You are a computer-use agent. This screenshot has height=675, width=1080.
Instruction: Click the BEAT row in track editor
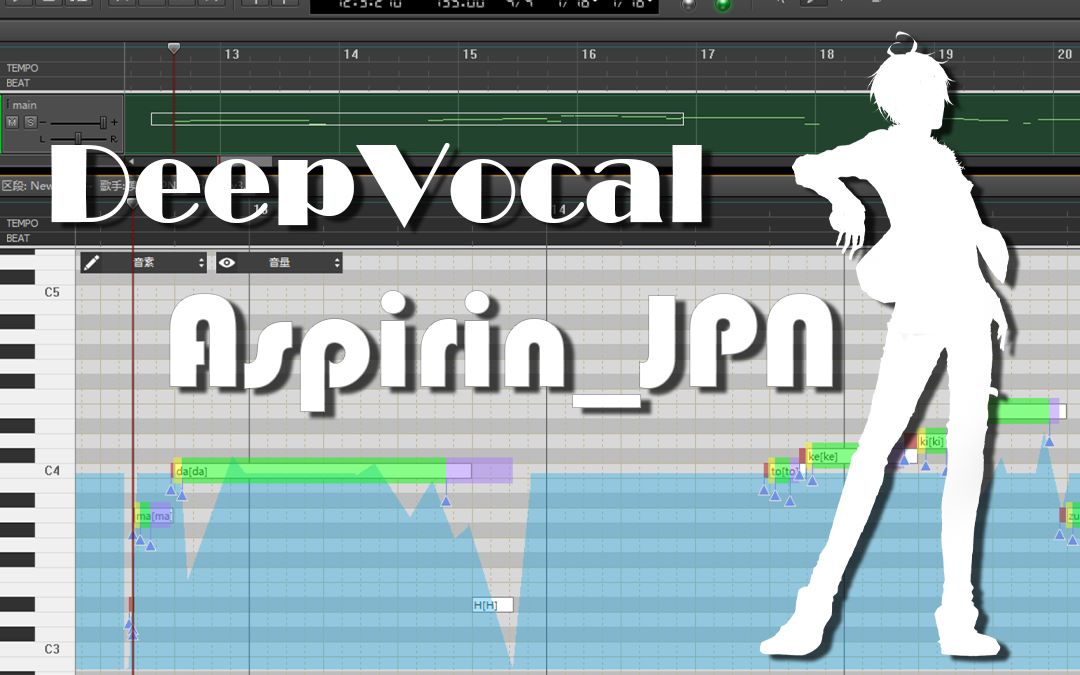tap(19, 83)
